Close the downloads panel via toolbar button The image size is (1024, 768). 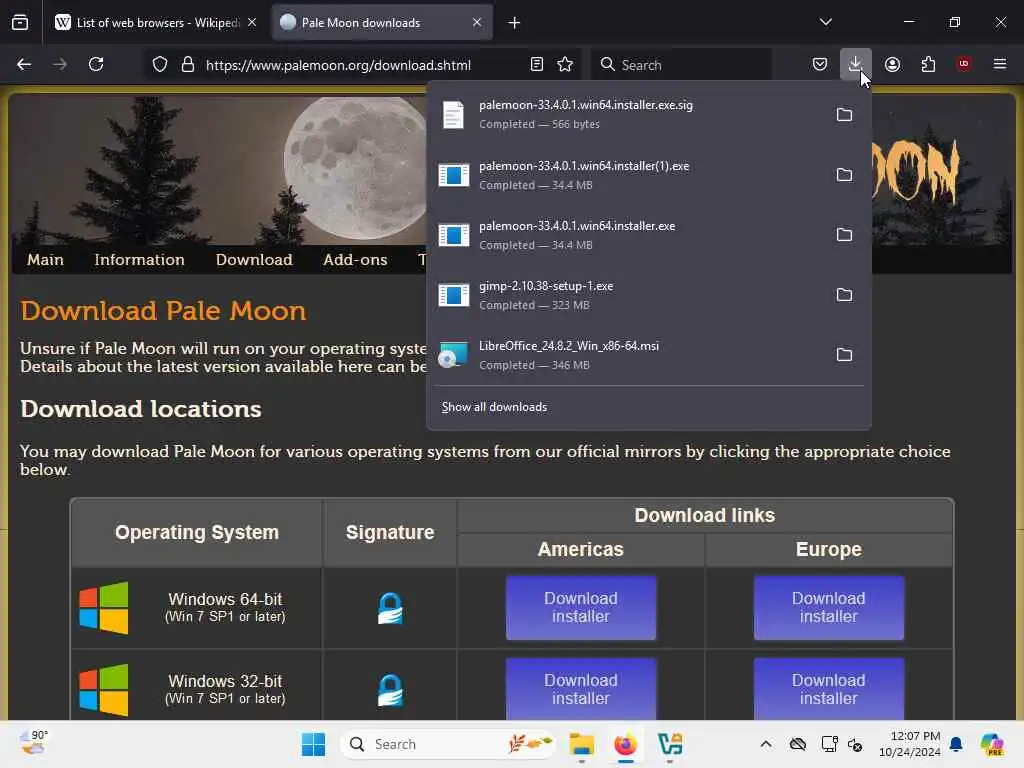(856, 64)
